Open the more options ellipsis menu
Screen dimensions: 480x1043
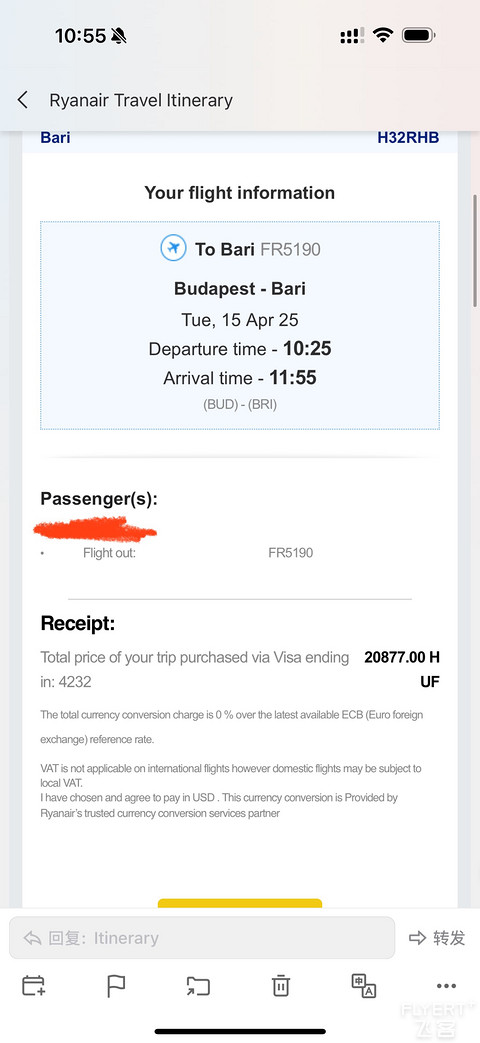446,986
